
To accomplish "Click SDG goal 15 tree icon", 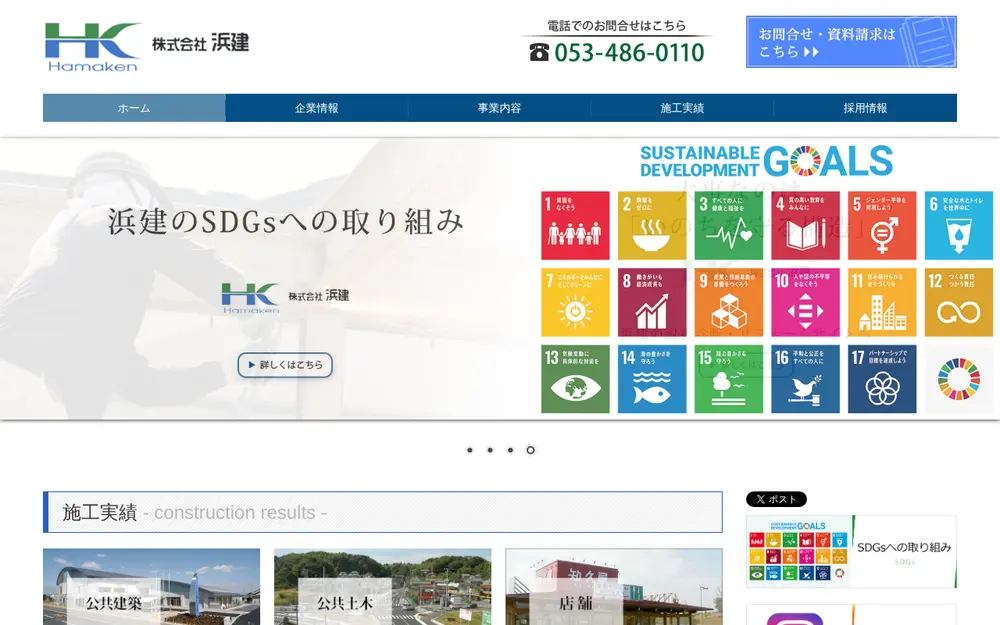I will pos(728,379).
